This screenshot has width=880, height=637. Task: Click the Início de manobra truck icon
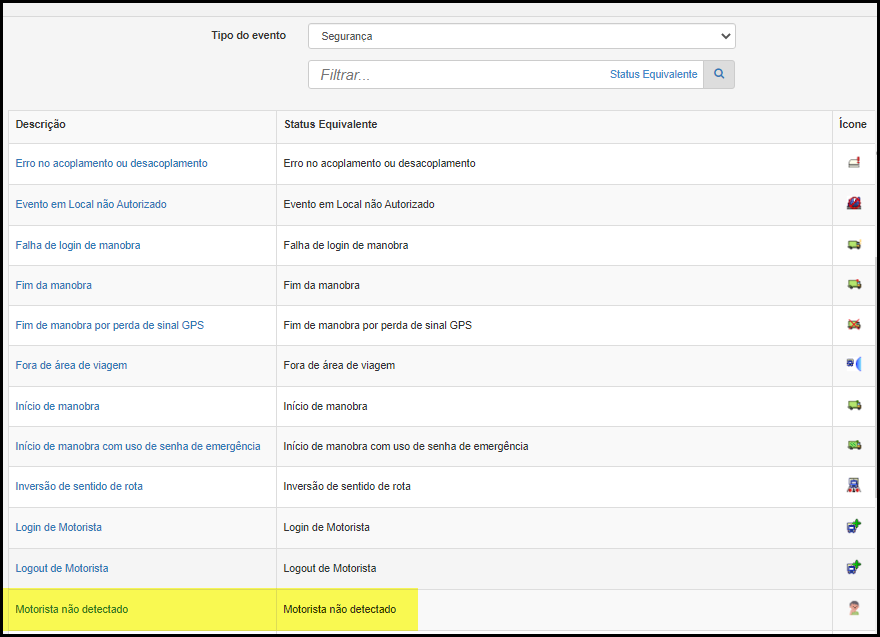[854, 405]
